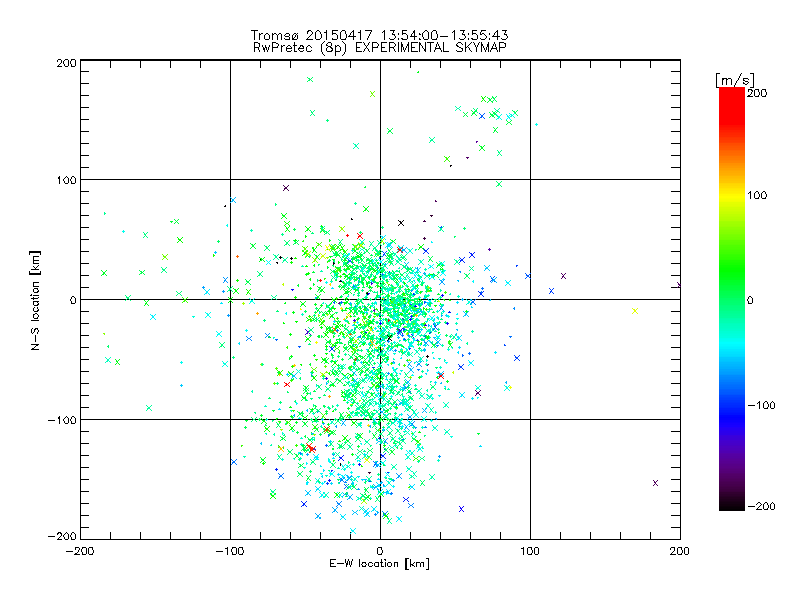Click the colorbar tick label '200'
This screenshot has width=800, height=600.
[x=757, y=93]
